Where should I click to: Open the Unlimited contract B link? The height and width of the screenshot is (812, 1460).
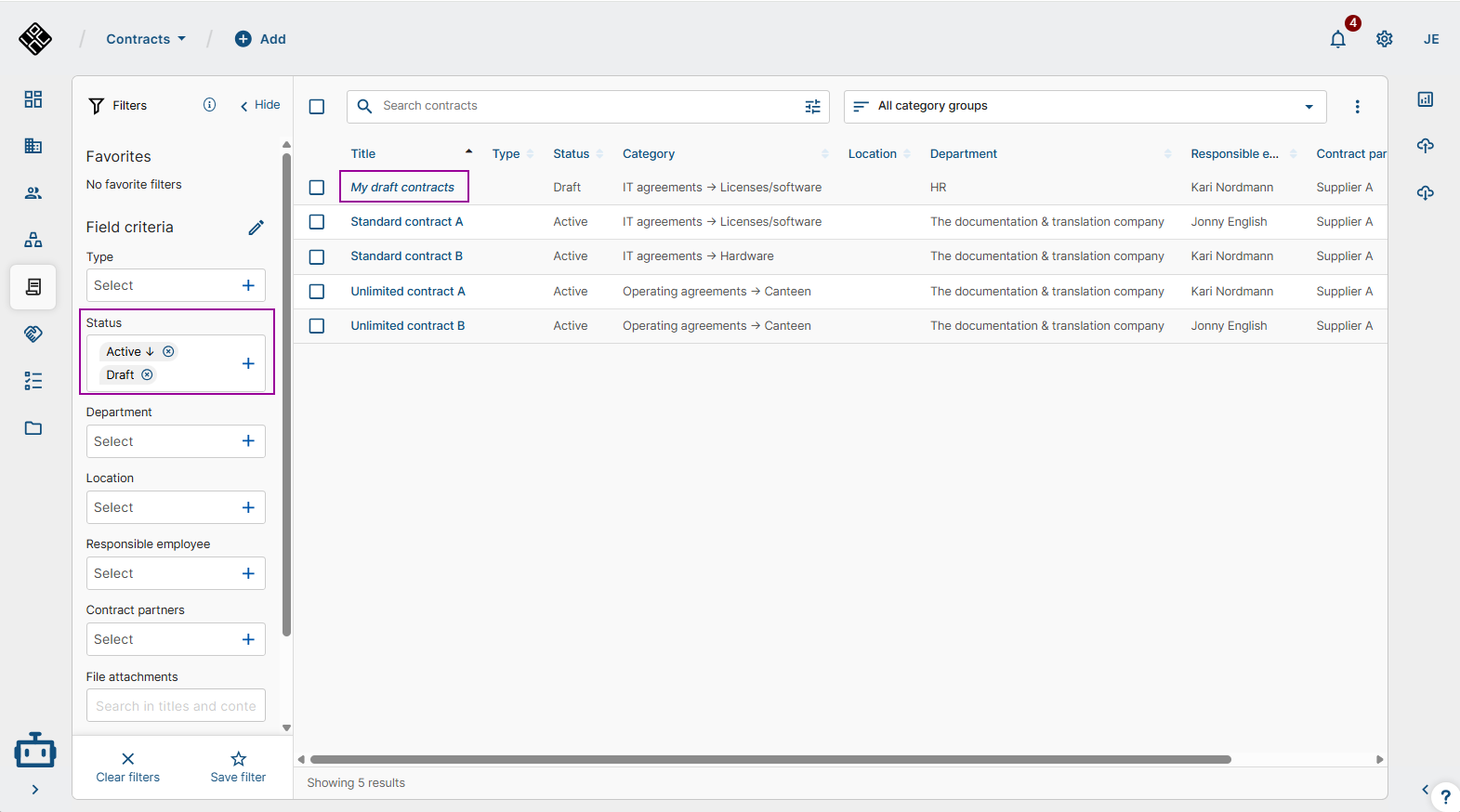[407, 326]
